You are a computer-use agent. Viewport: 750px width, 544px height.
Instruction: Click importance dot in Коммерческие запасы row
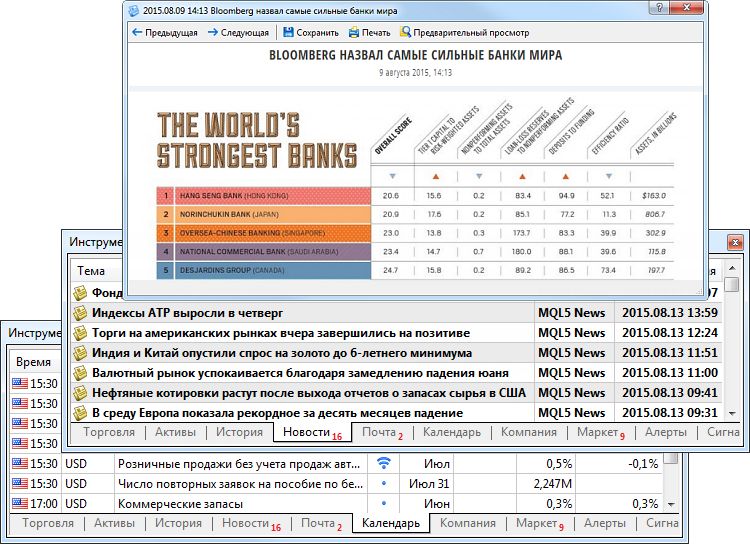tap(384, 503)
